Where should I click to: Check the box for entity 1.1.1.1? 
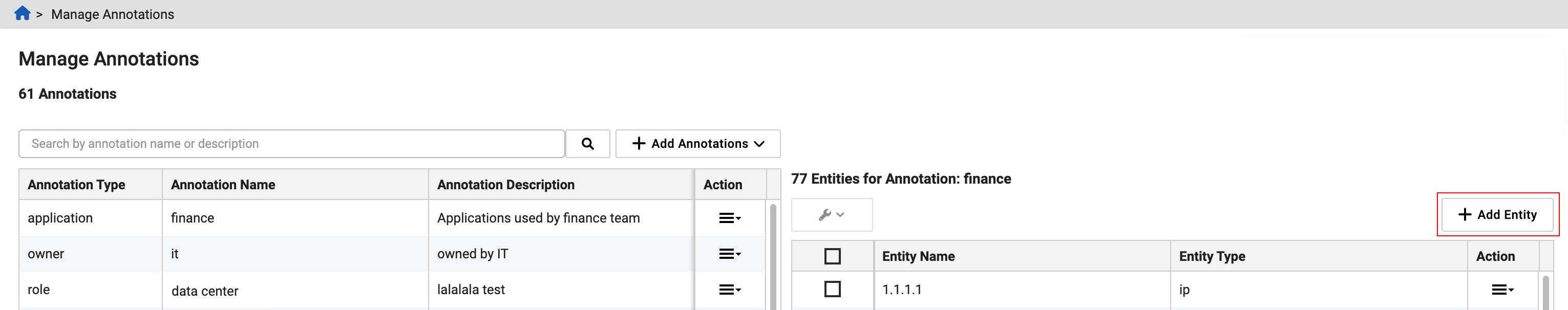(832, 290)
